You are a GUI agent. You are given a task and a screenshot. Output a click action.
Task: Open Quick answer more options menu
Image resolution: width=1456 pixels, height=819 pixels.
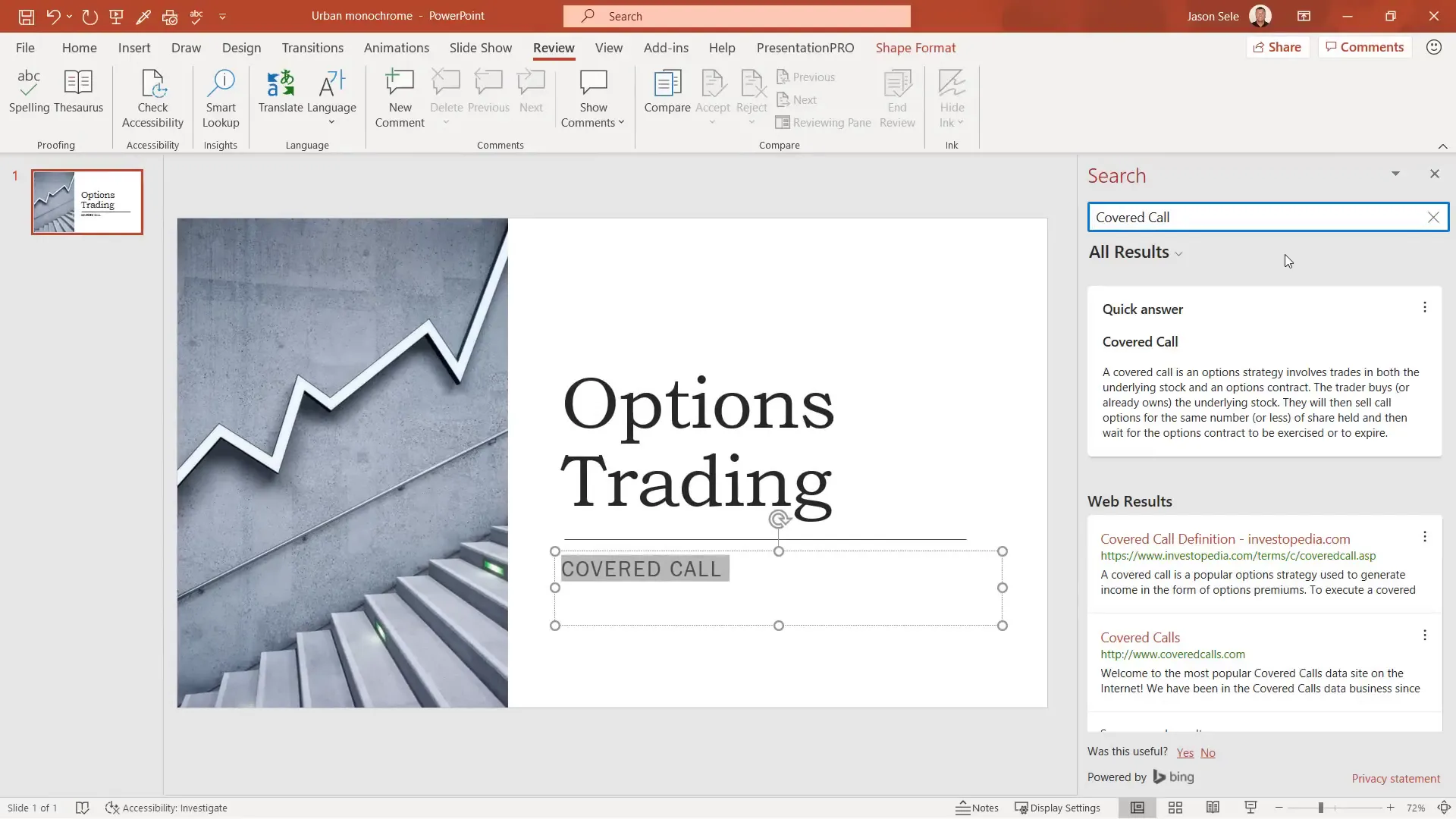1425,307
